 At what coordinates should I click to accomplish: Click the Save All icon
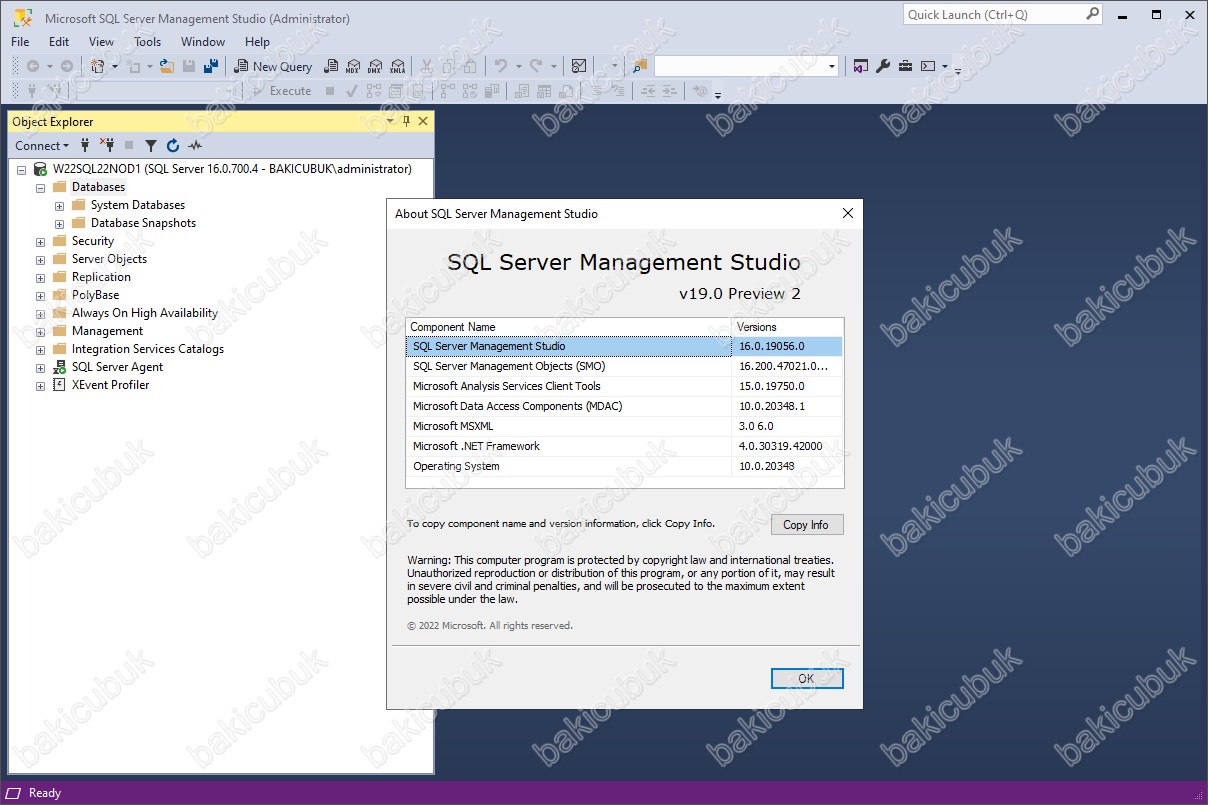pos(211,66)
